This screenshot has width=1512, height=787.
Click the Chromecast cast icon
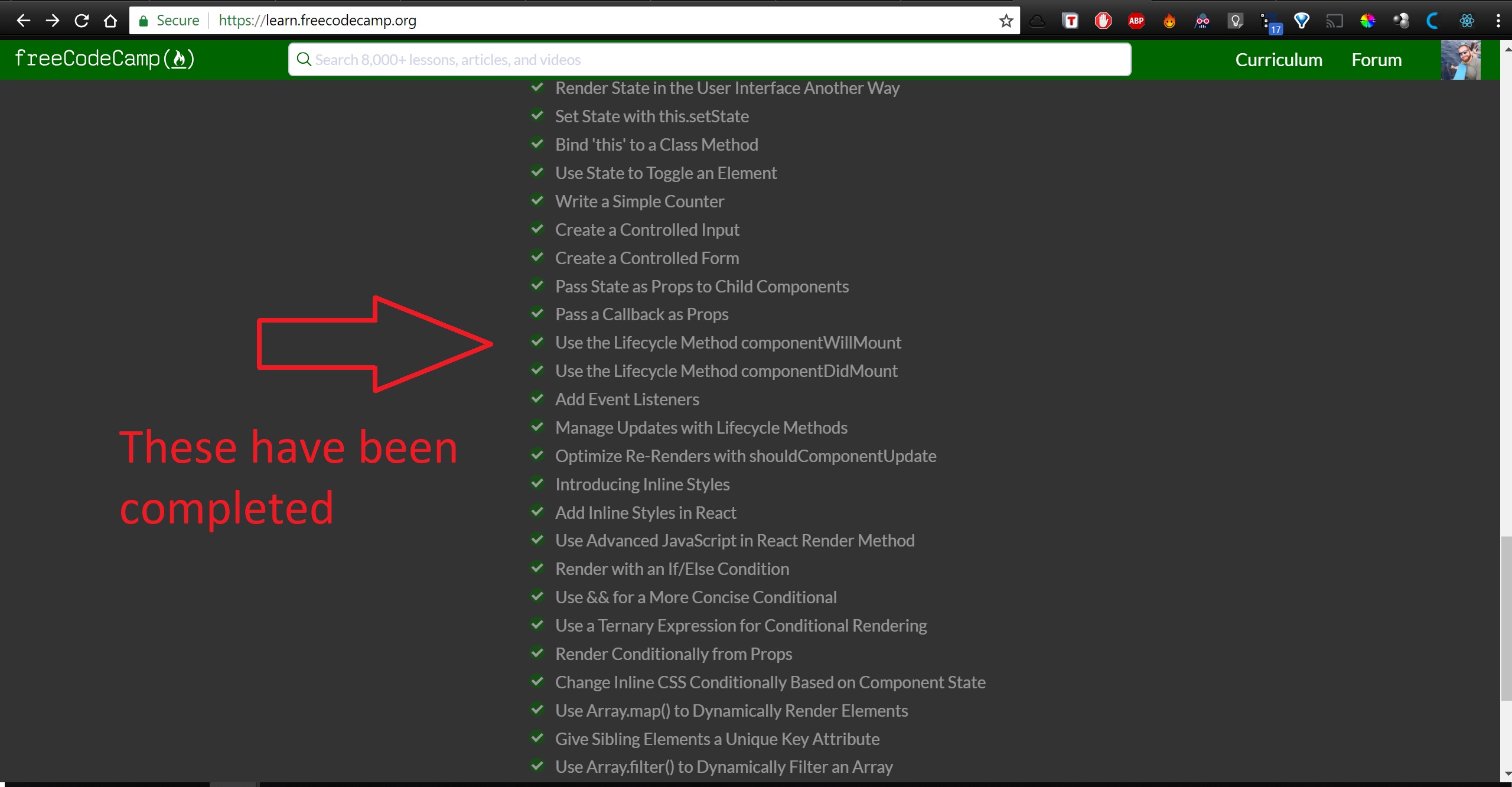[1334, 20]
